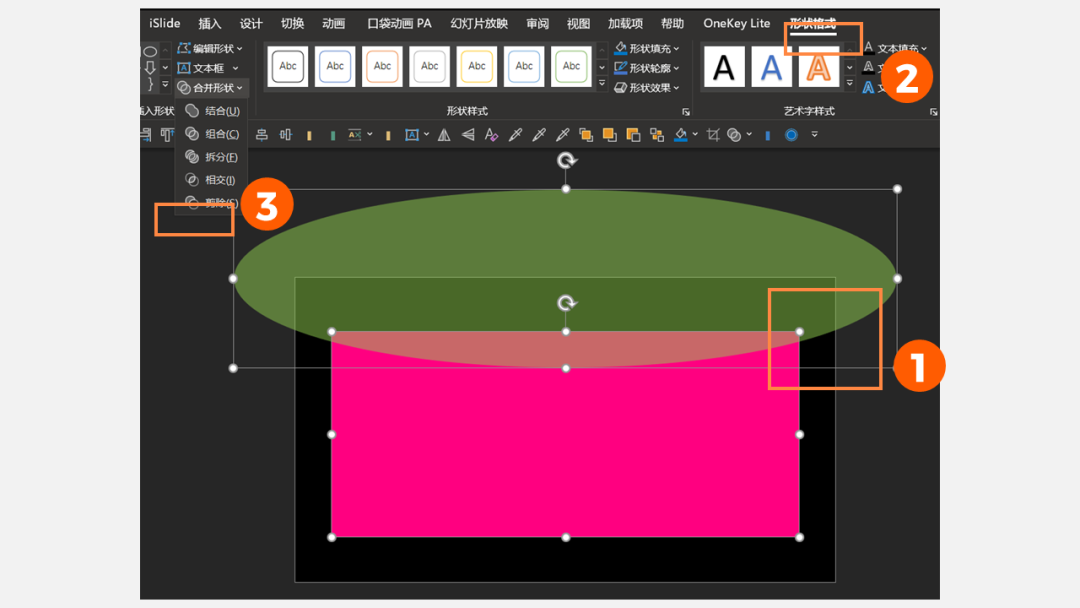Click the blue circle icon in quick toolbar
Viewport: 1080px width, 608px height.
pyautogui.click(x=791, y=135)
